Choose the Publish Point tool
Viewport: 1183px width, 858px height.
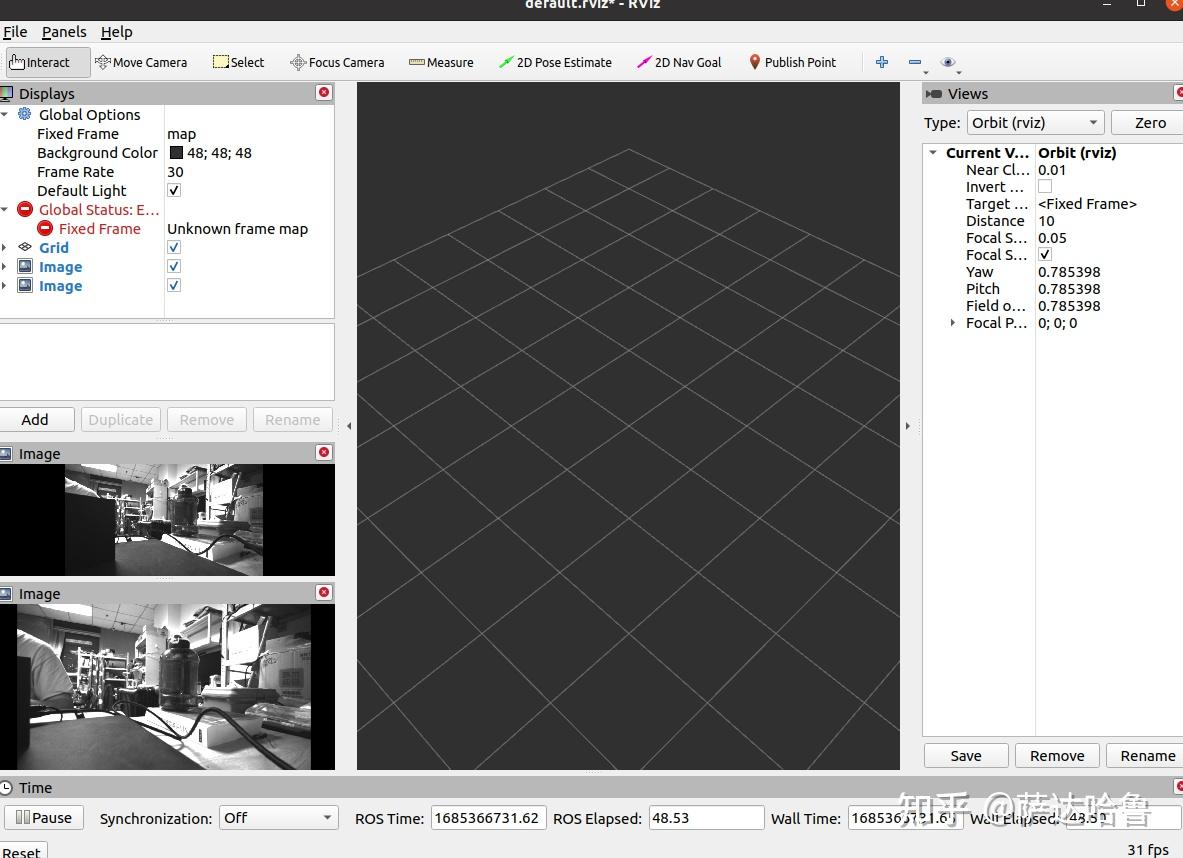[x=792, y=62]
